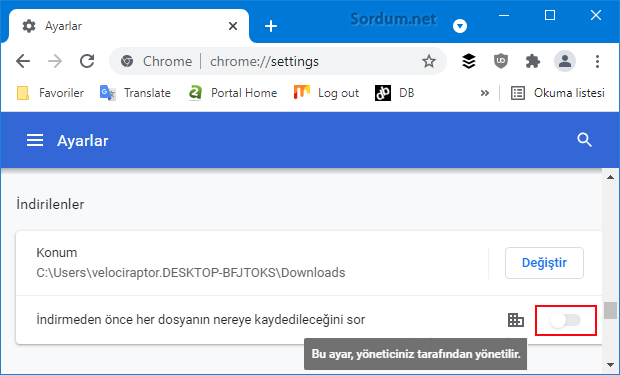Open the Favoriler bookmark folder
The width and height of the screenshot is (620, 375).
(x=50, y=93)
